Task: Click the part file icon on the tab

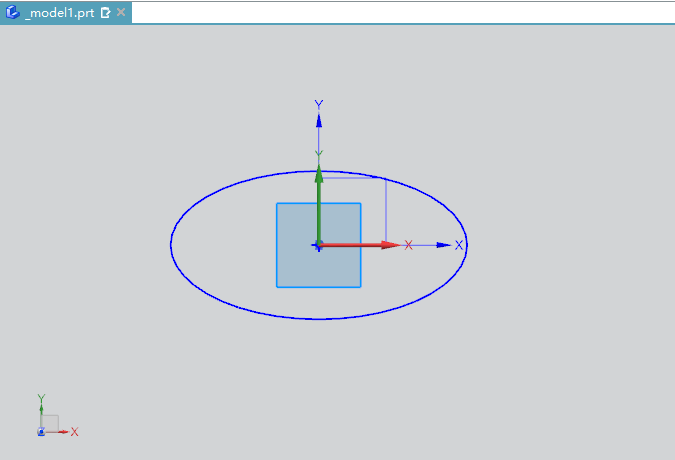Action: click(x=13, y=12)
